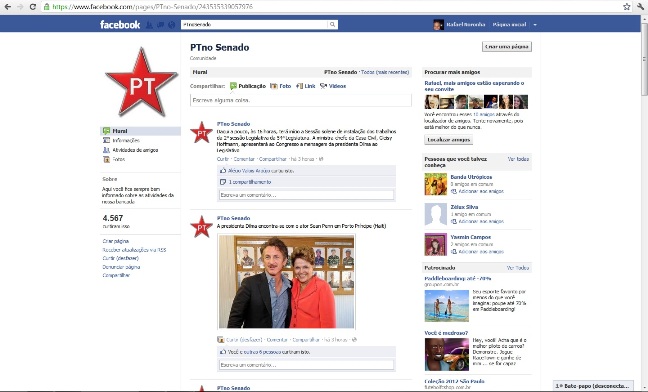648x392 pixels.
Task: Open the Você é medroso? ad title
Action: 446,333
